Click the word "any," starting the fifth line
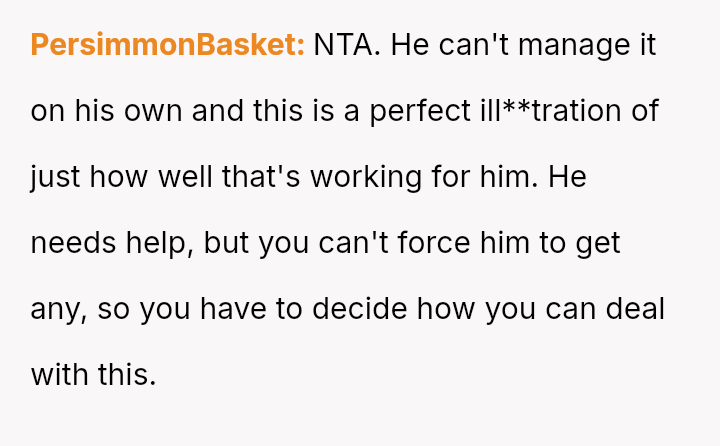 [x=56, y=309]
